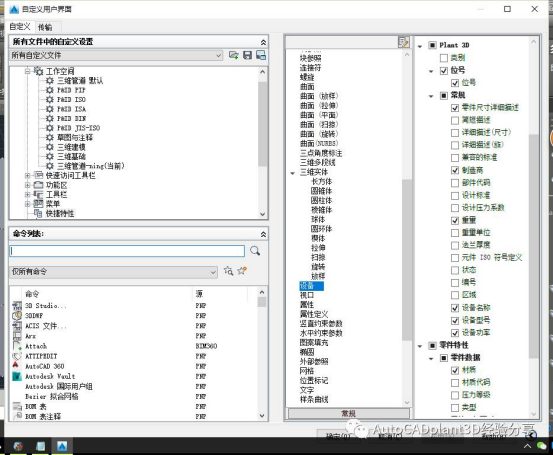Screen dimensions: 553x455
Task: Open the 所有自定义文件 dropdown
Action: [116, 55]
